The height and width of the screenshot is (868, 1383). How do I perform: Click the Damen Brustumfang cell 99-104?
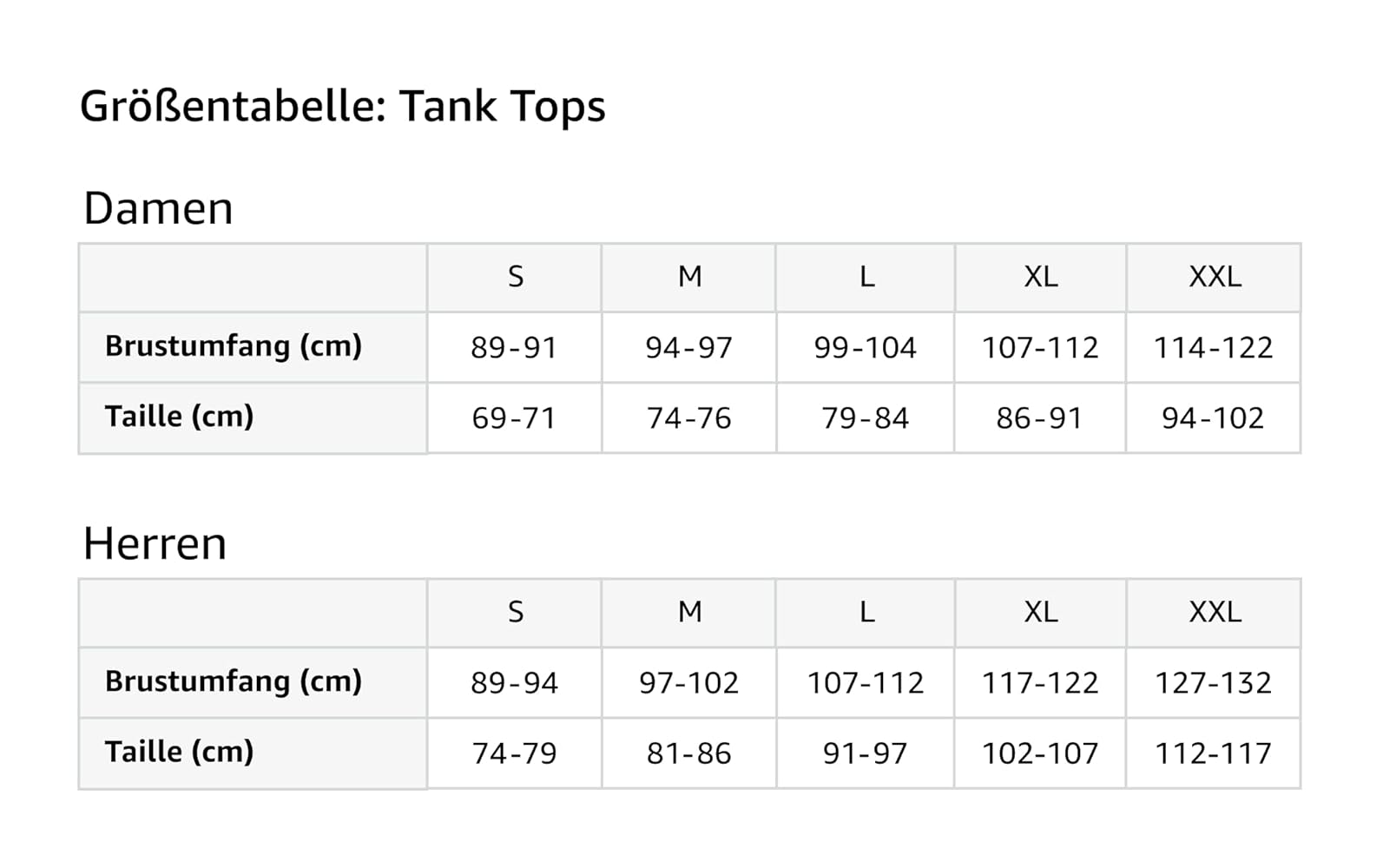tap(865, 348)
